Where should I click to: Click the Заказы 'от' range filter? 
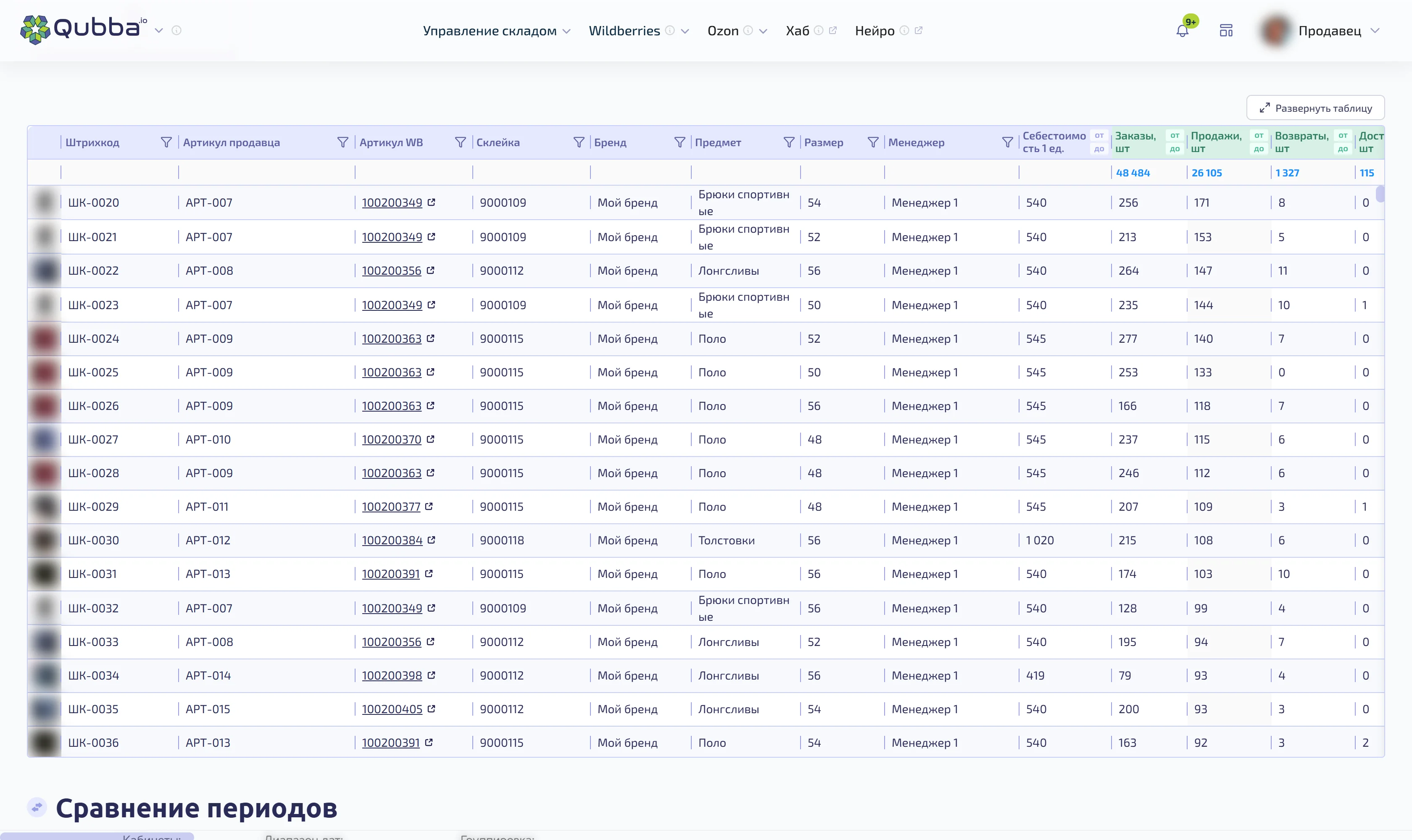point(1175,135)
